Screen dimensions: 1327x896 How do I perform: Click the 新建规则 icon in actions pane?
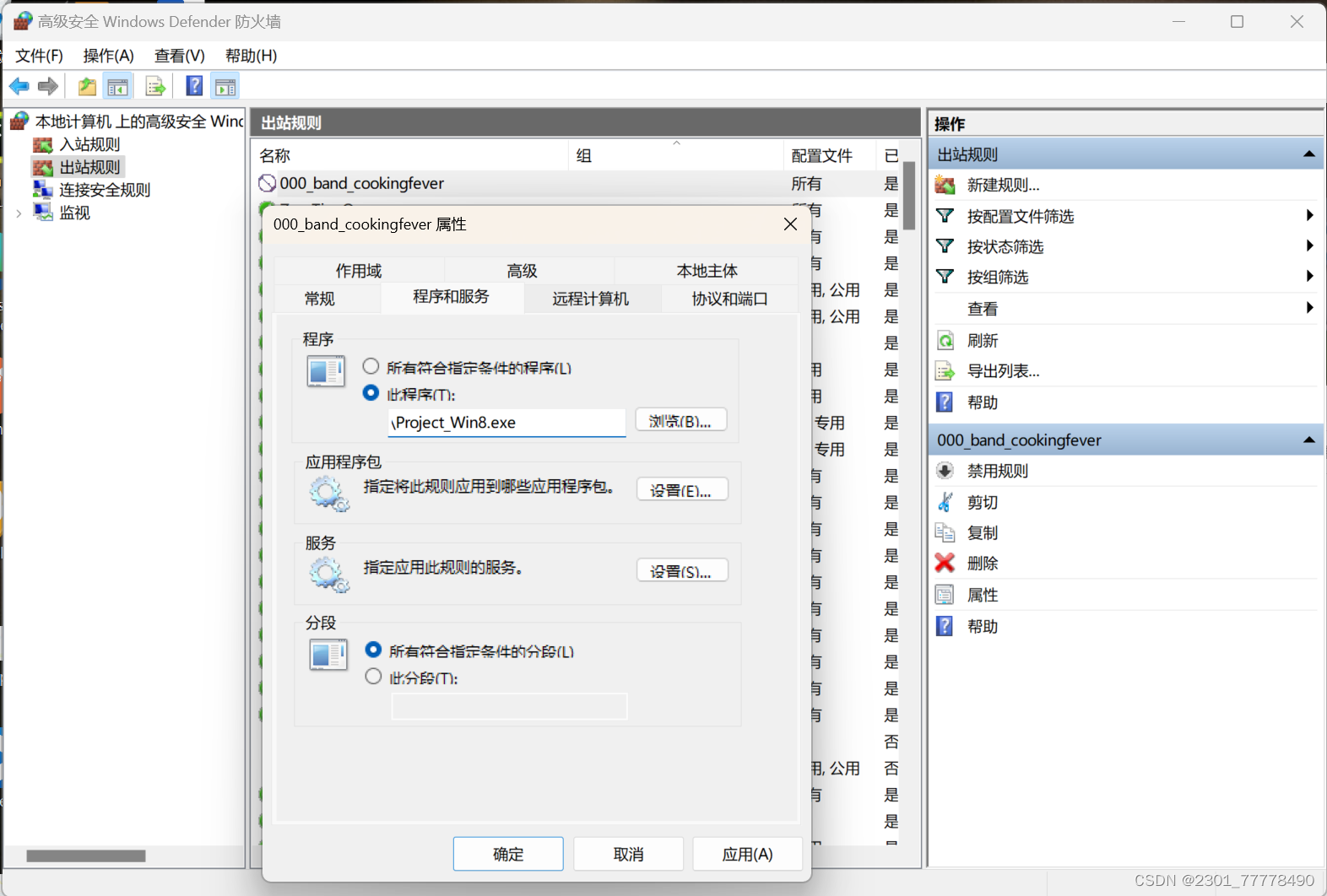[945, 185]
